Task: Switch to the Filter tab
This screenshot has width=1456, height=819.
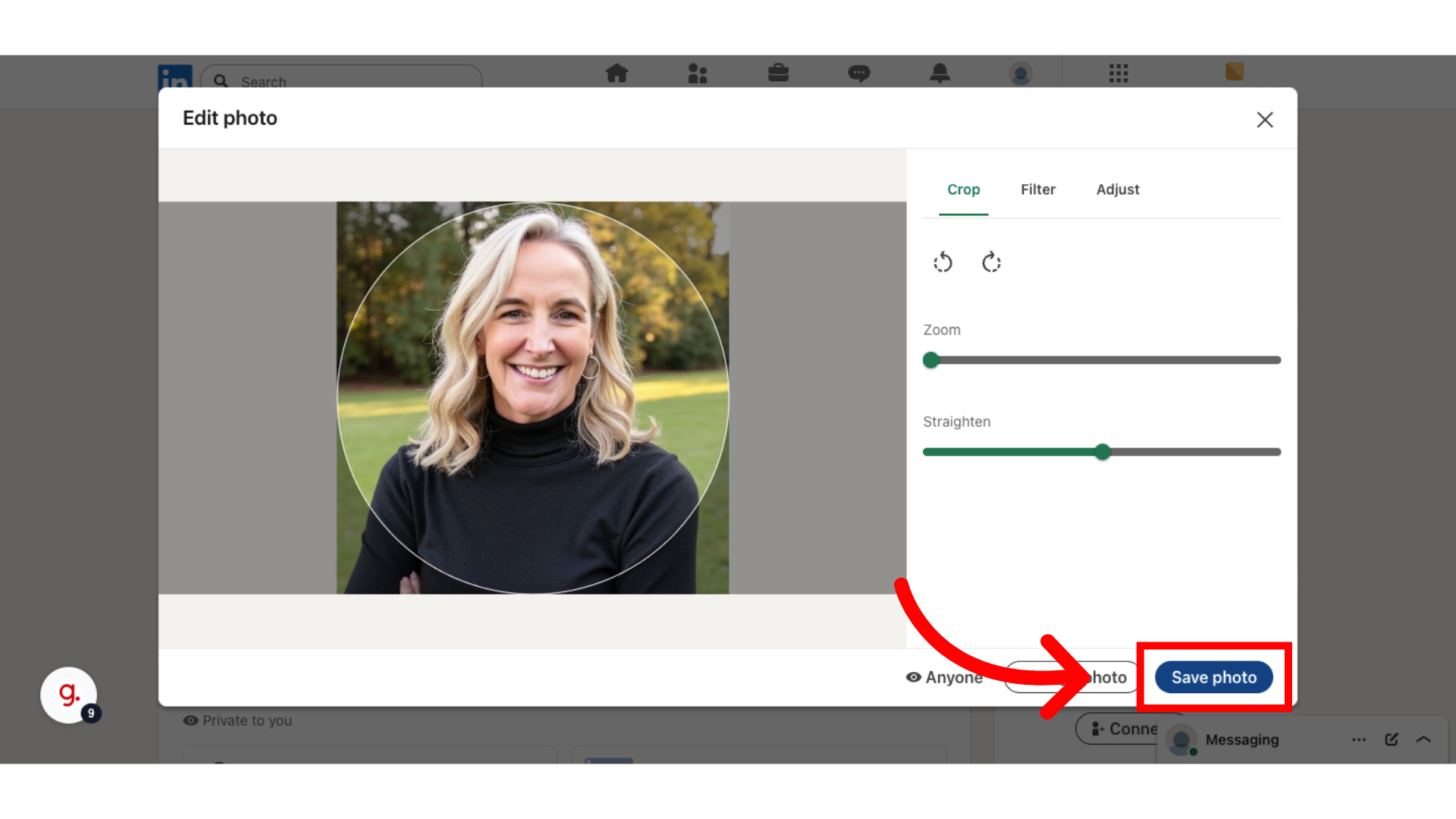Action: point(1037,190)
